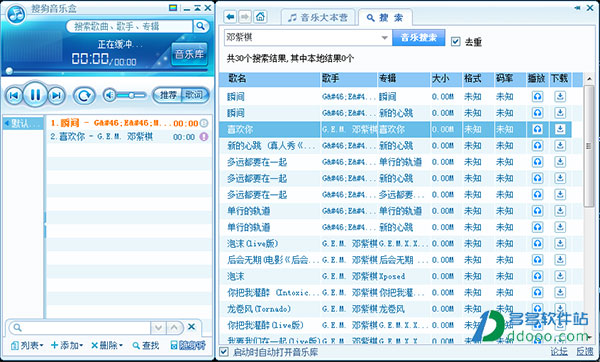This screenshot has height=362, width=600.
Task: Play the 你把我灌醉 (Intoxic result
Action: click(x=538, y=292)
